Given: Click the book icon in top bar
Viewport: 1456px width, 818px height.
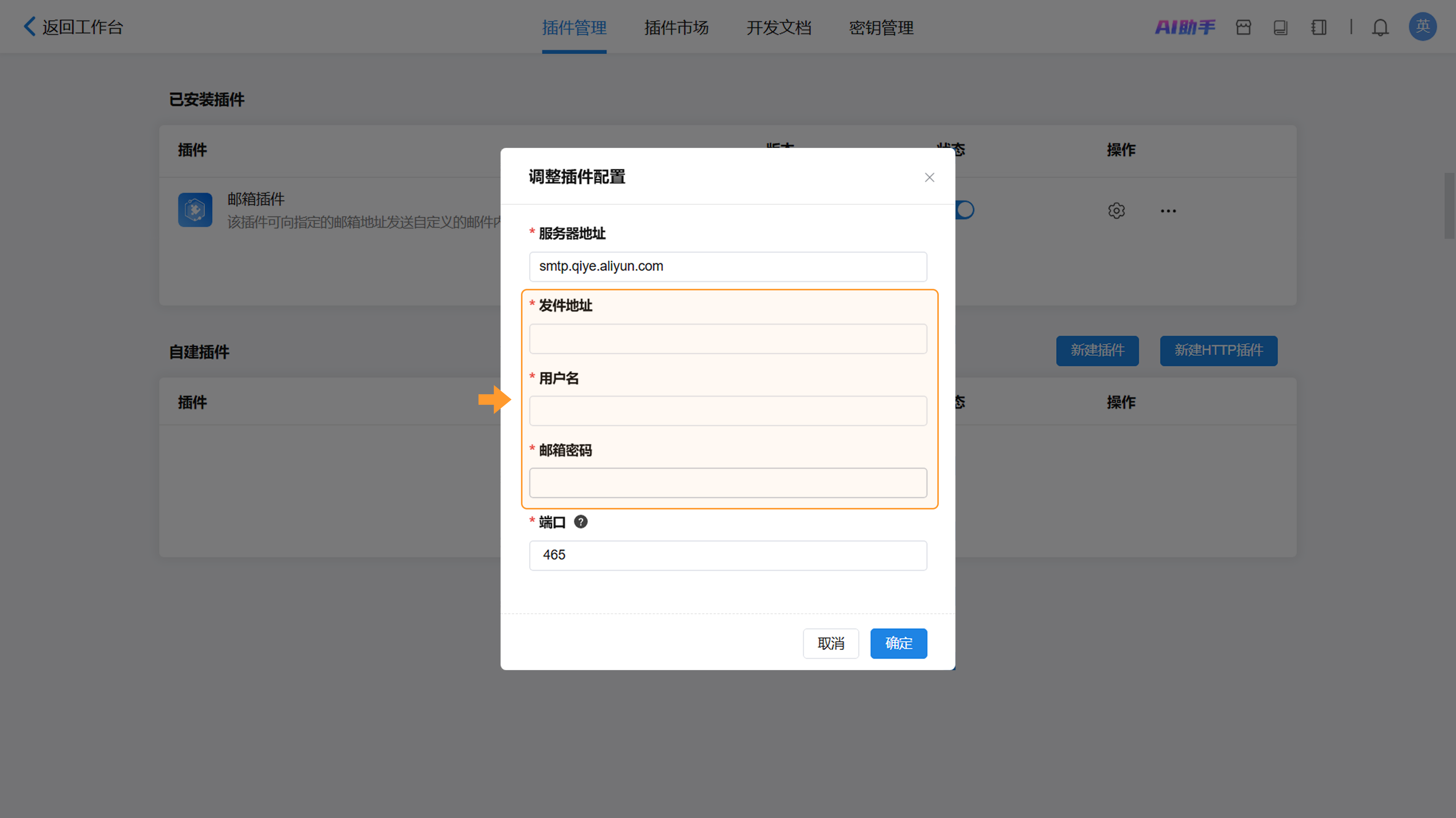Looking at the screenshot, I should pos(1280,27).
